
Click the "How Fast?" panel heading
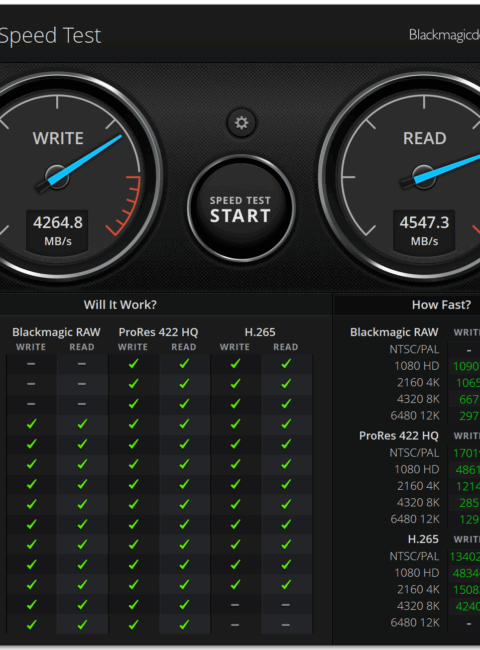pyautogui.click(x=441, y=305)
